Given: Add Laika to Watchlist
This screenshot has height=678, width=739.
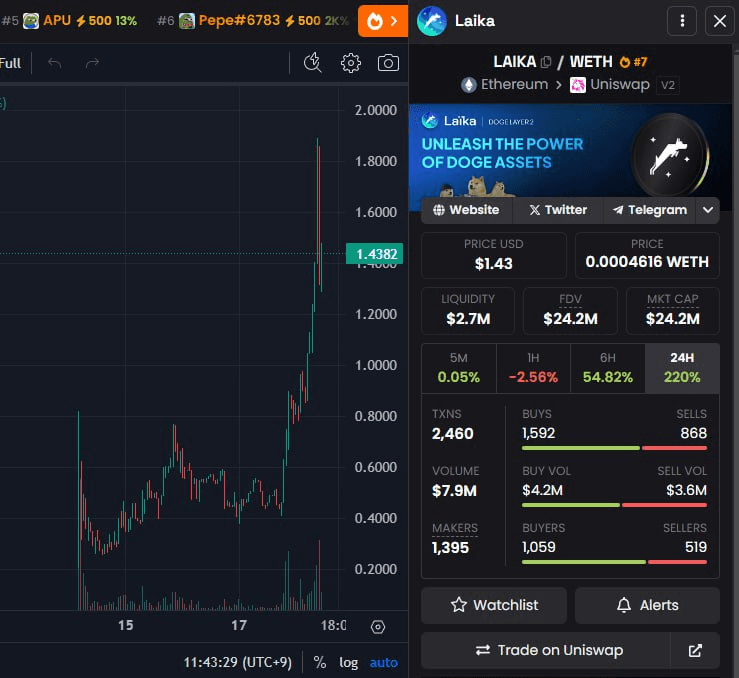Looking at the screenshot, I should pyautogui.click(x=493, y=605).
